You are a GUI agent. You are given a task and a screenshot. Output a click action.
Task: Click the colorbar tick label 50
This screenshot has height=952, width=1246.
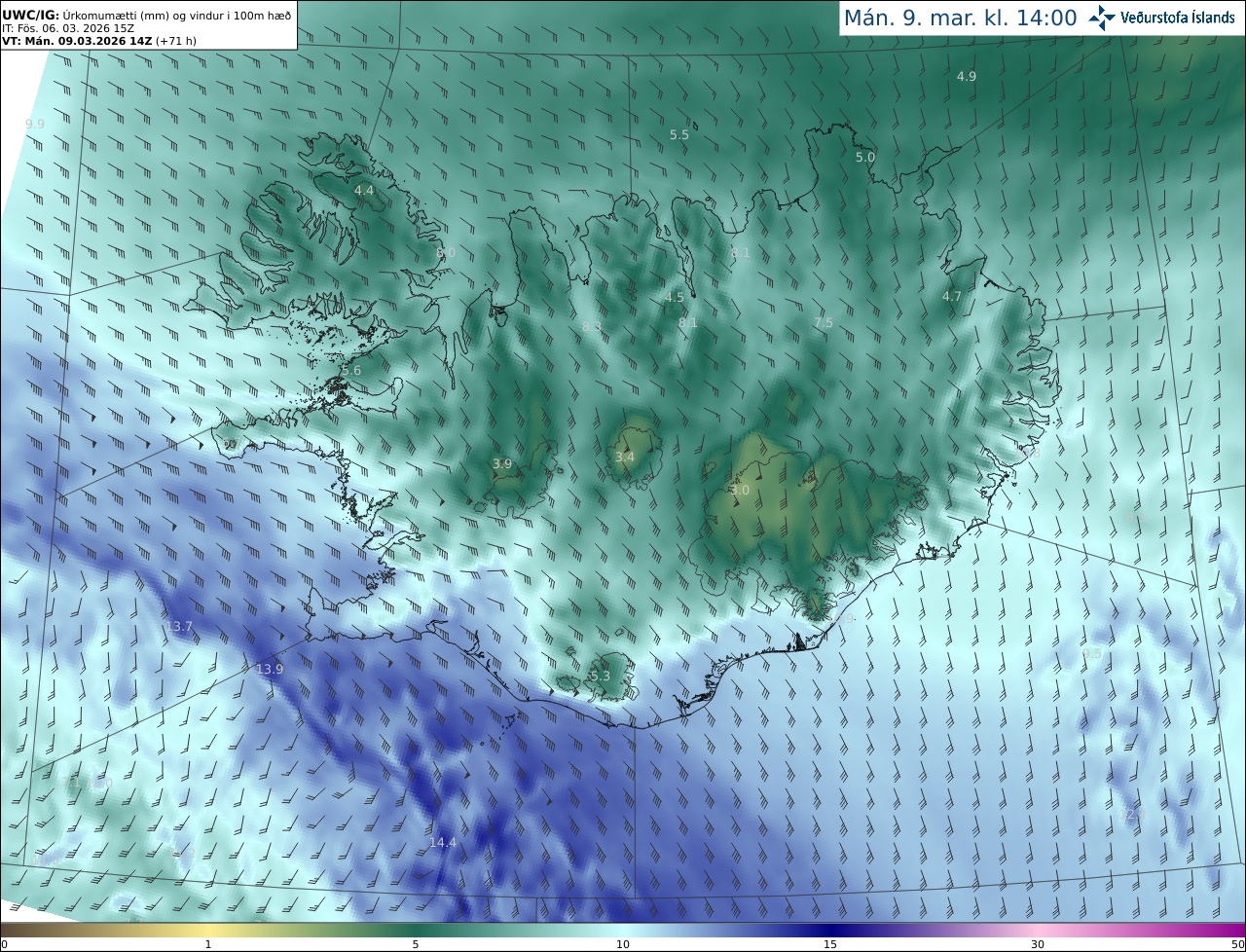point(1238,944)
